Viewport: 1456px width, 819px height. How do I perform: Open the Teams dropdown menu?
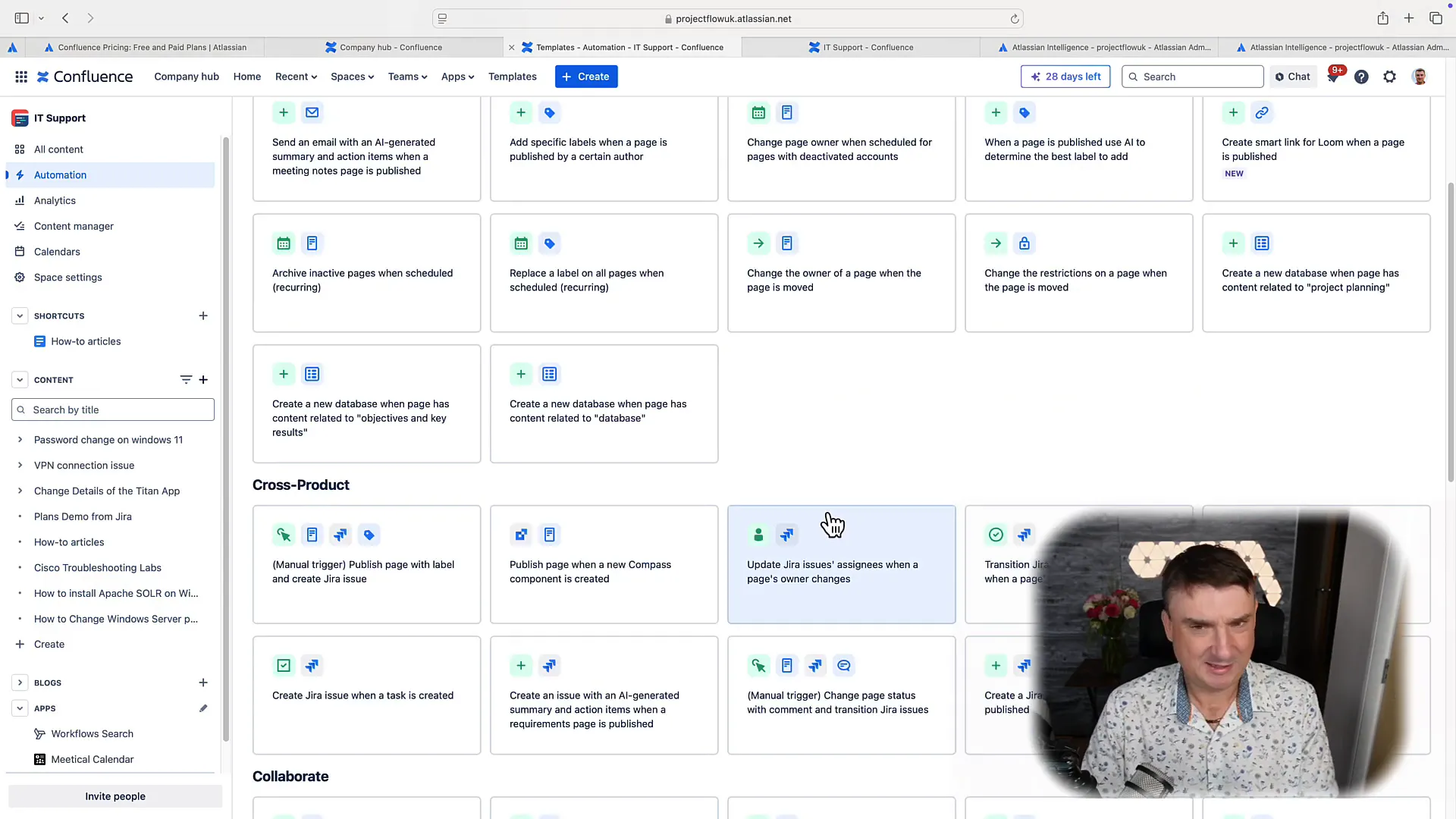pos(407,77)
